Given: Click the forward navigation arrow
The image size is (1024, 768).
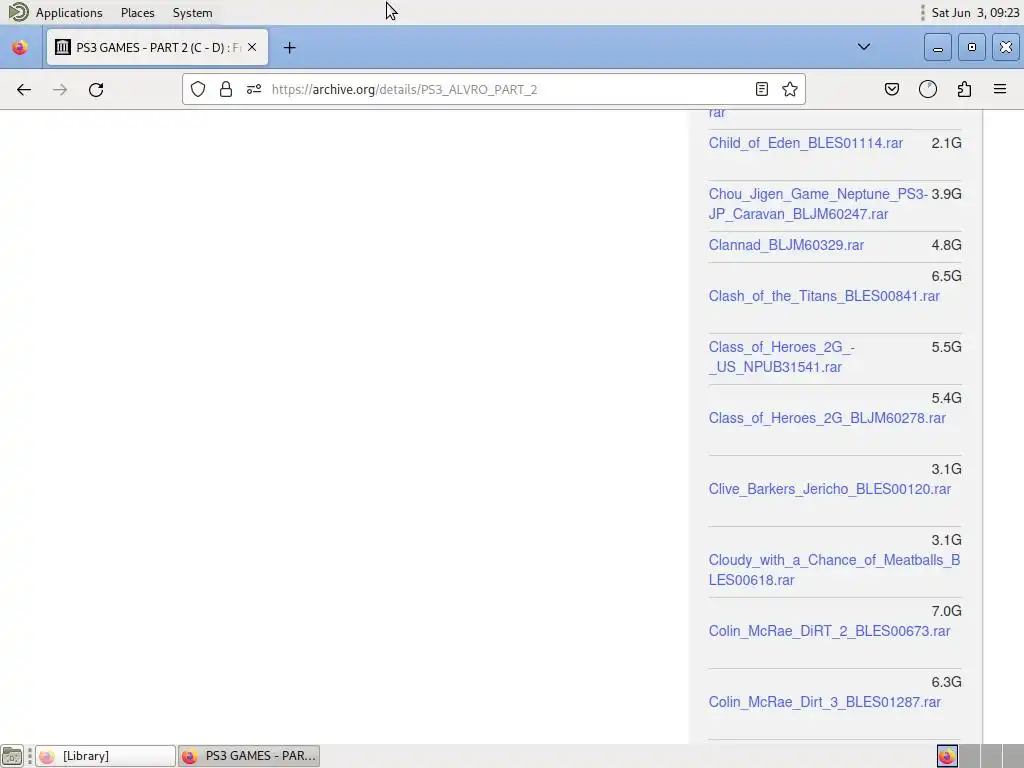Looking at the screenshot, I should [60, 89].
